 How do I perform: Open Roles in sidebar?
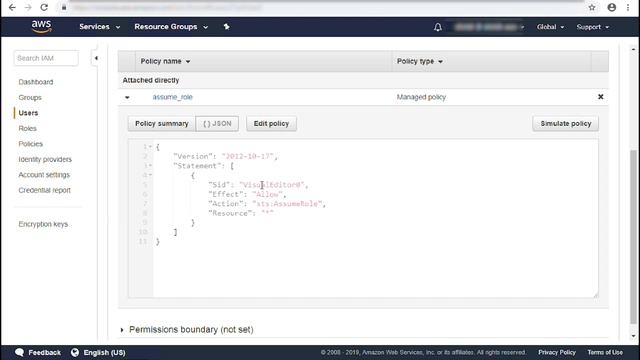(27, 129)
